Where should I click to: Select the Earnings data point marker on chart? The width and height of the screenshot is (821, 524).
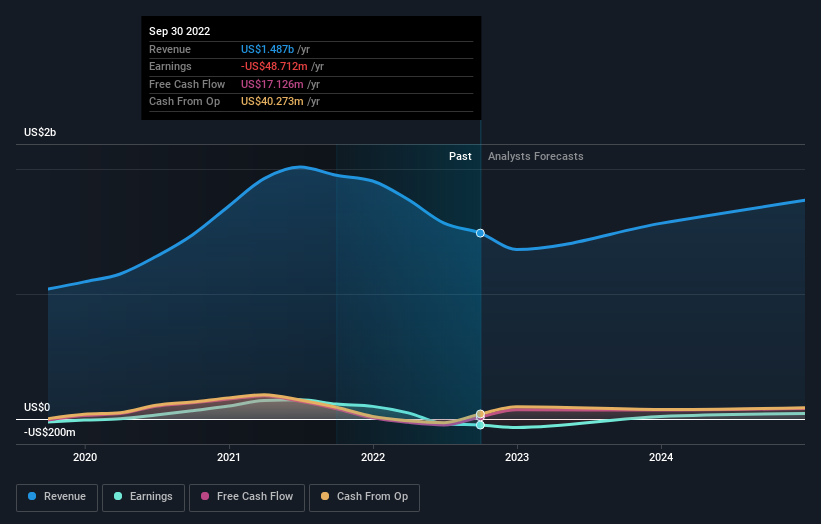(x=480, y=425)
